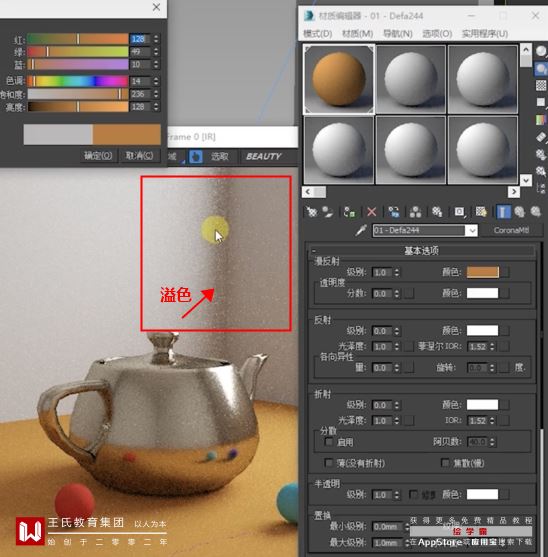The width and height of the screenshot is (548, 557).
Task: Click the 漫反射 级别 spinner arrows
Action: click(397, 272)
